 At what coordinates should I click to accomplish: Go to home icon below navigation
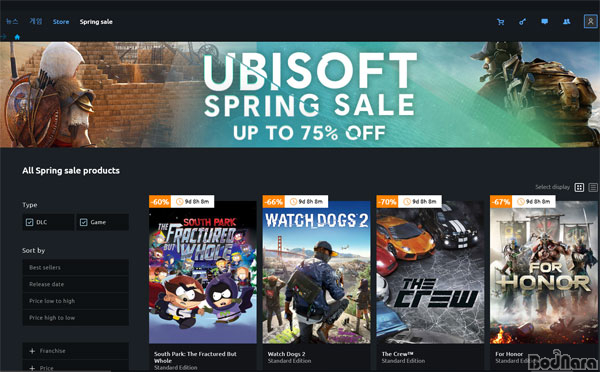click(x=17, y=37)
